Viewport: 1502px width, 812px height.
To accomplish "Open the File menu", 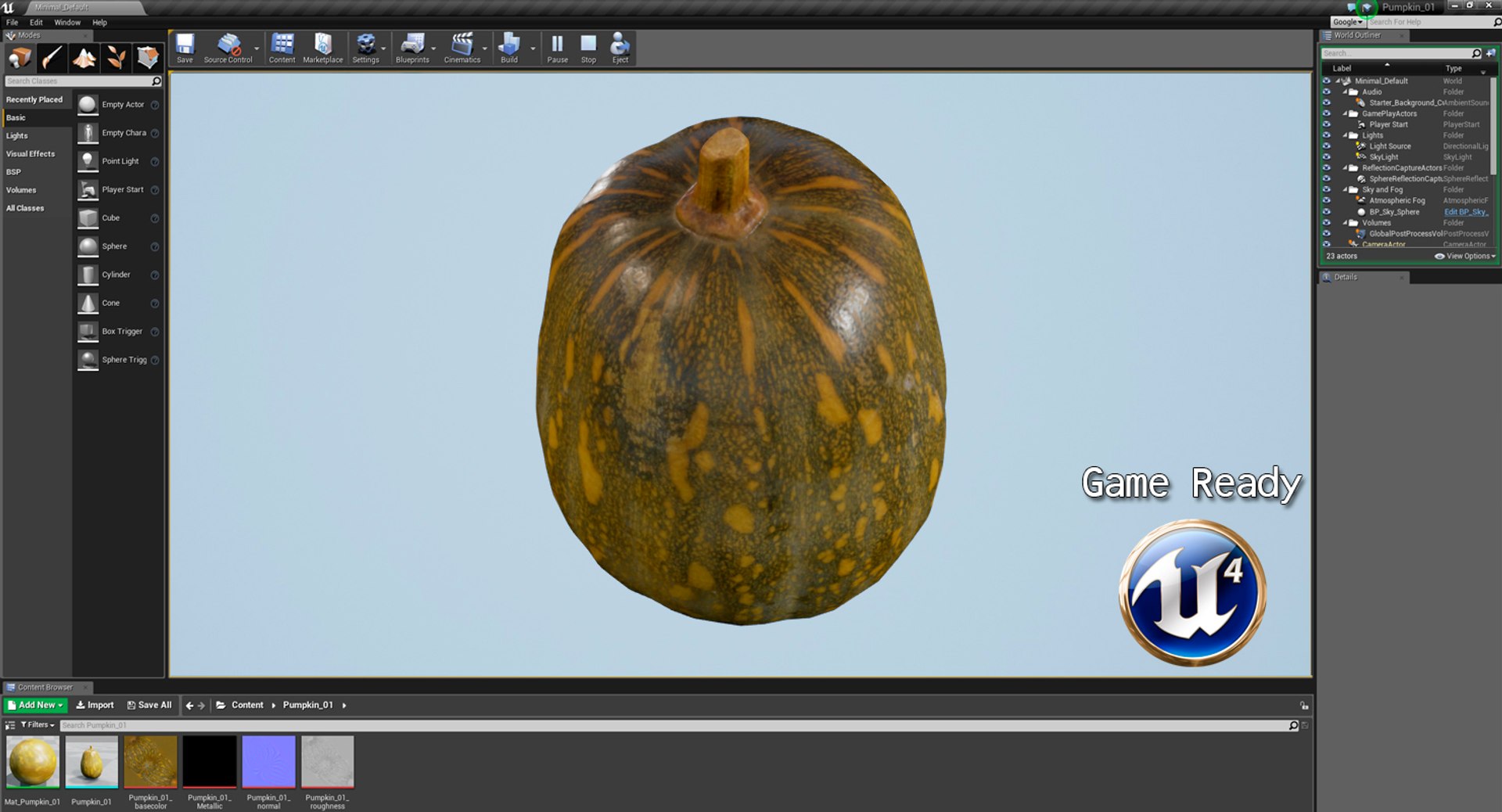I will click(13, 23).
